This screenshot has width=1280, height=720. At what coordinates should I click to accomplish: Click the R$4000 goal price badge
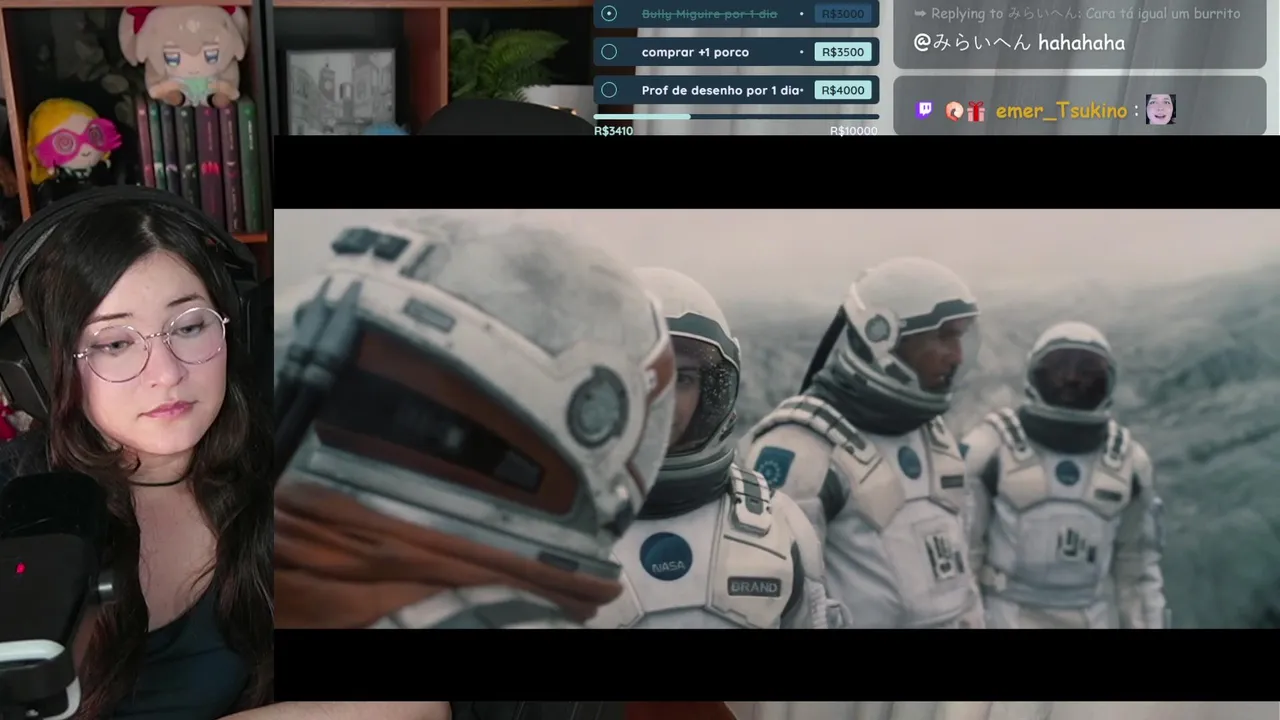(x=843, y=90)
